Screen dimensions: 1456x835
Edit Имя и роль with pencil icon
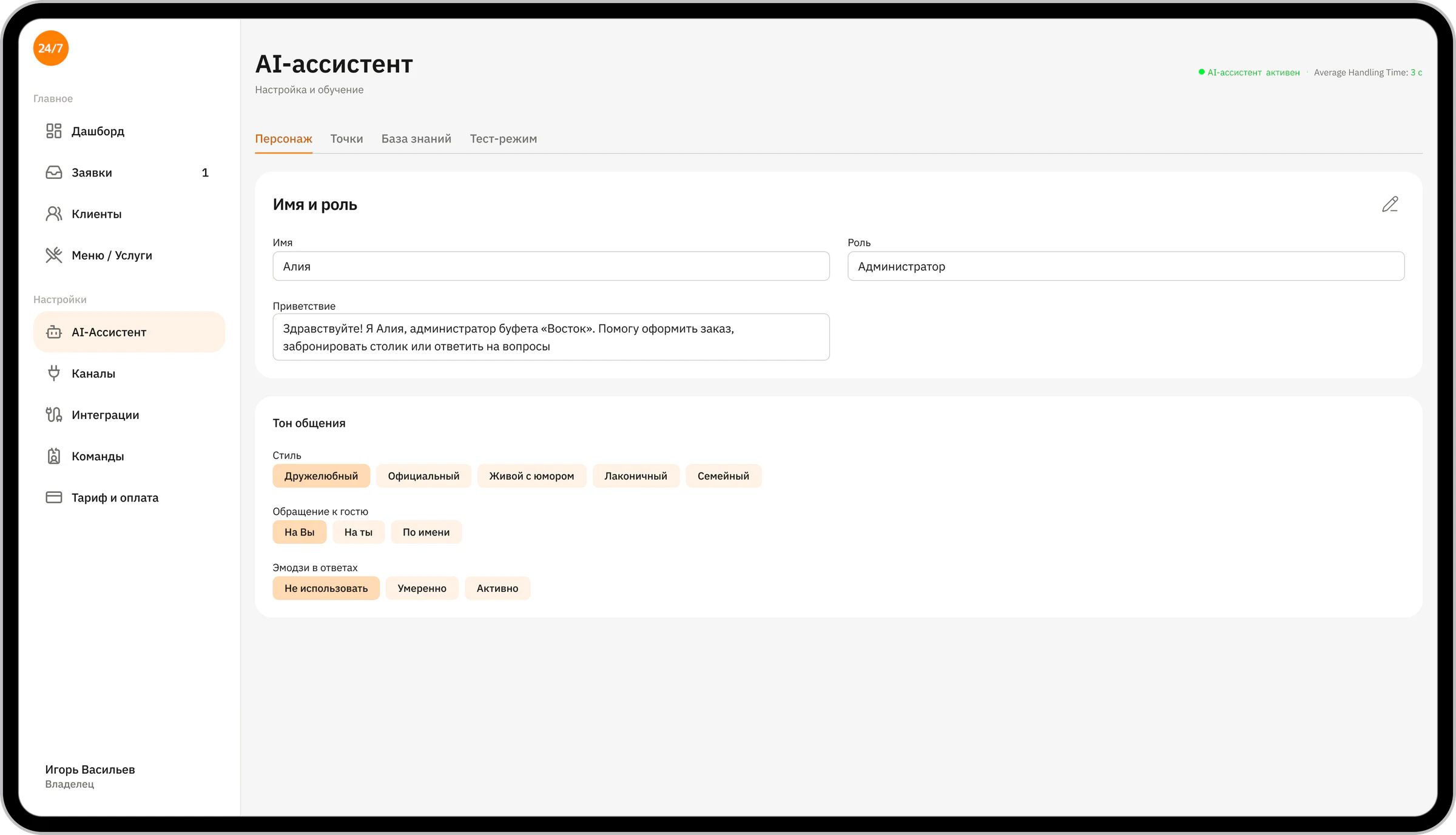(x=1390, y=204)
